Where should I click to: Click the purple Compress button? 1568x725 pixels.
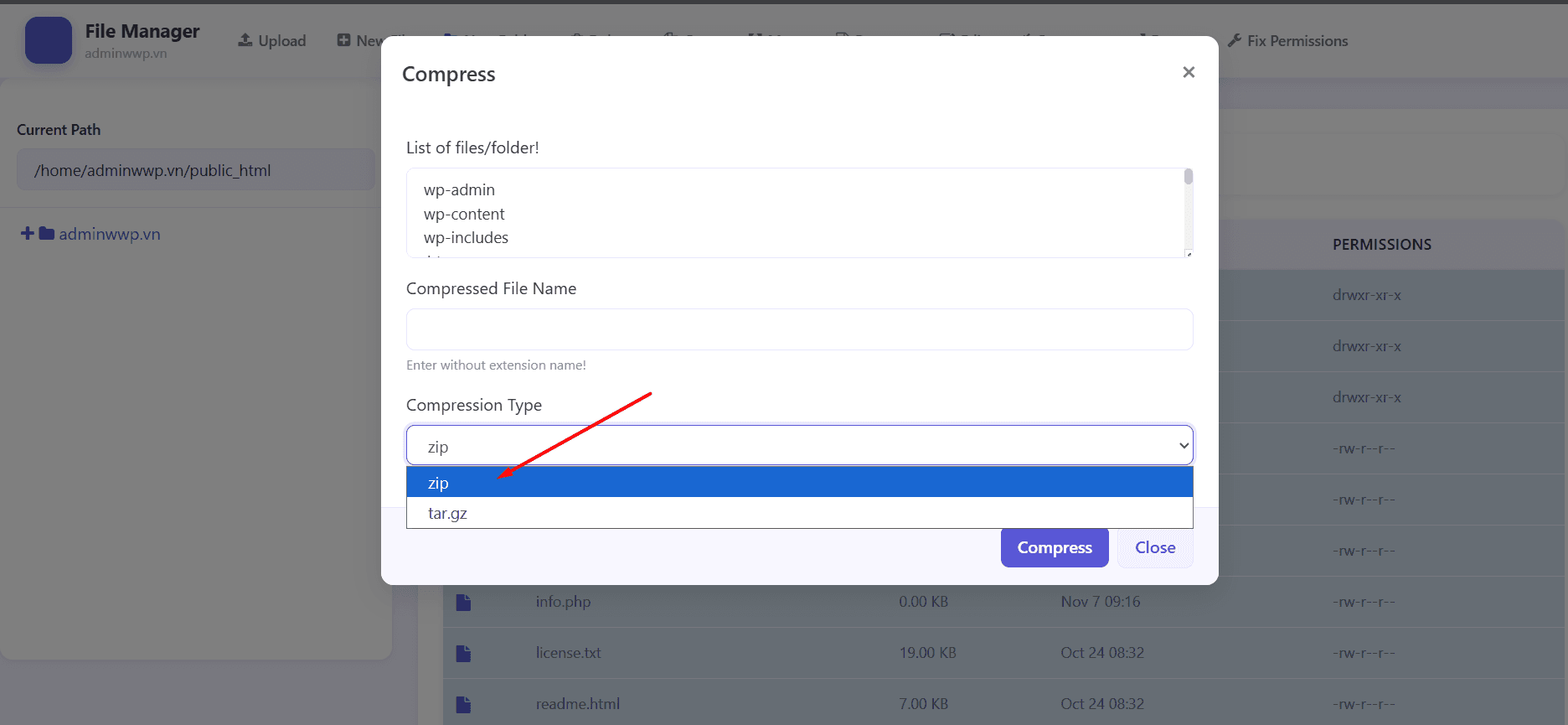[1054, 547]
